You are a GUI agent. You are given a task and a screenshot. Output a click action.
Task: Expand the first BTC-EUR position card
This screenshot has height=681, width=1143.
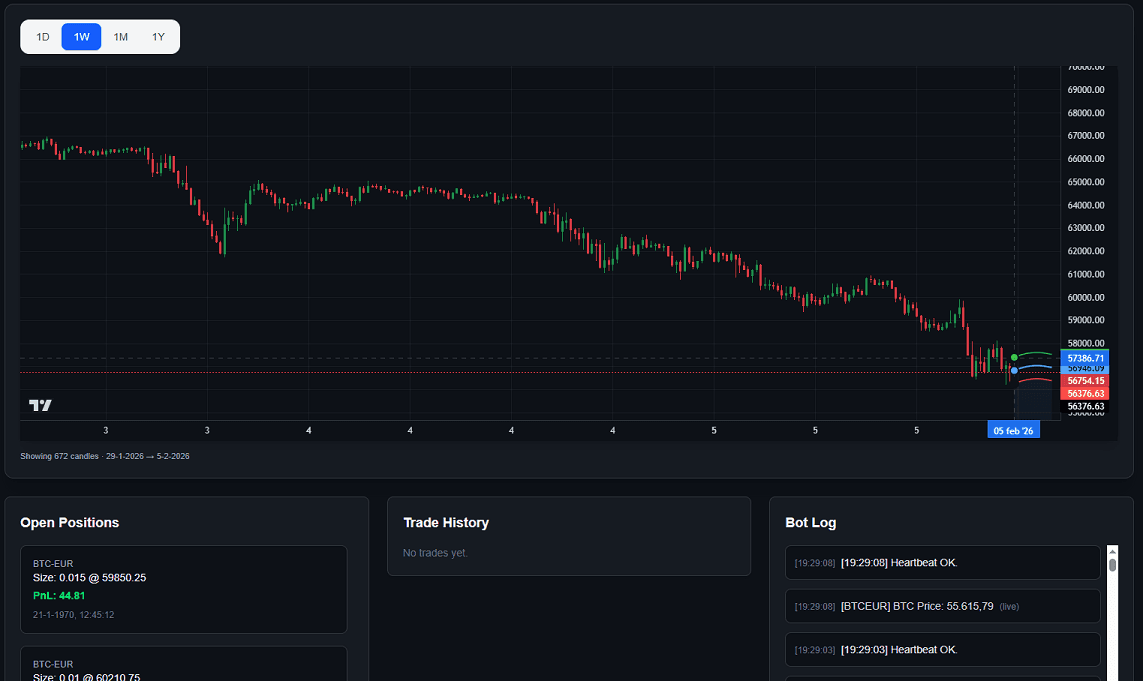coord(183,590)
